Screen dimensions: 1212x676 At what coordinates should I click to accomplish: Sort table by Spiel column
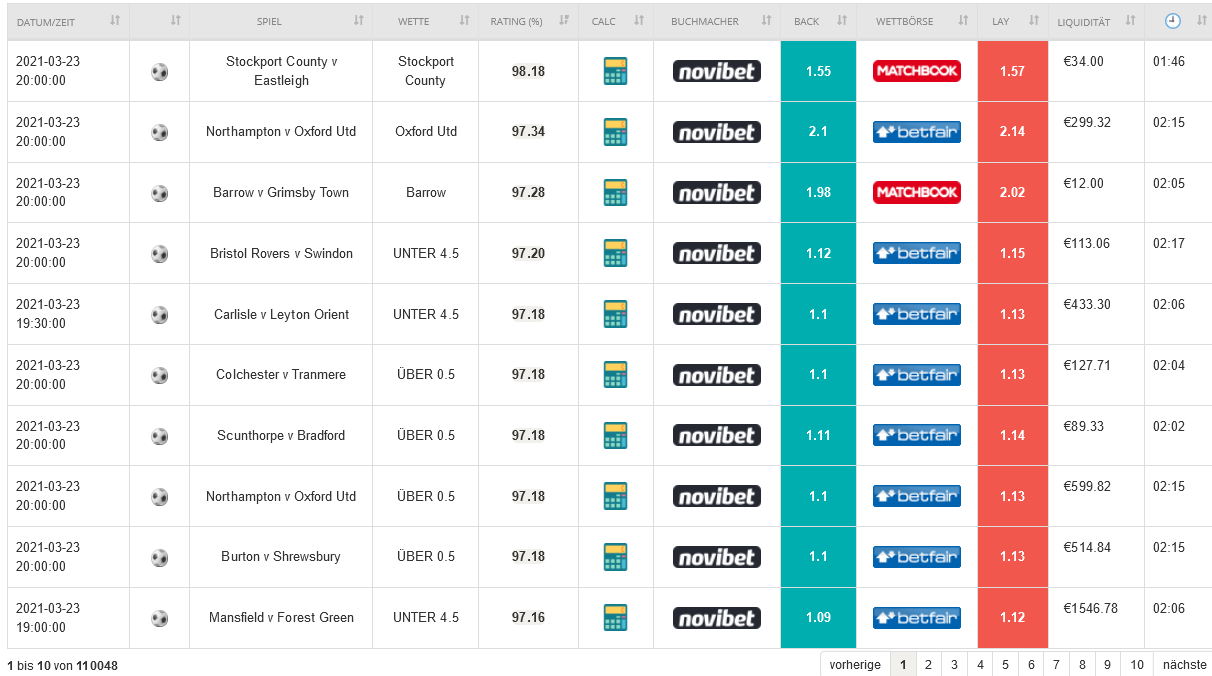tap(281, 21)
